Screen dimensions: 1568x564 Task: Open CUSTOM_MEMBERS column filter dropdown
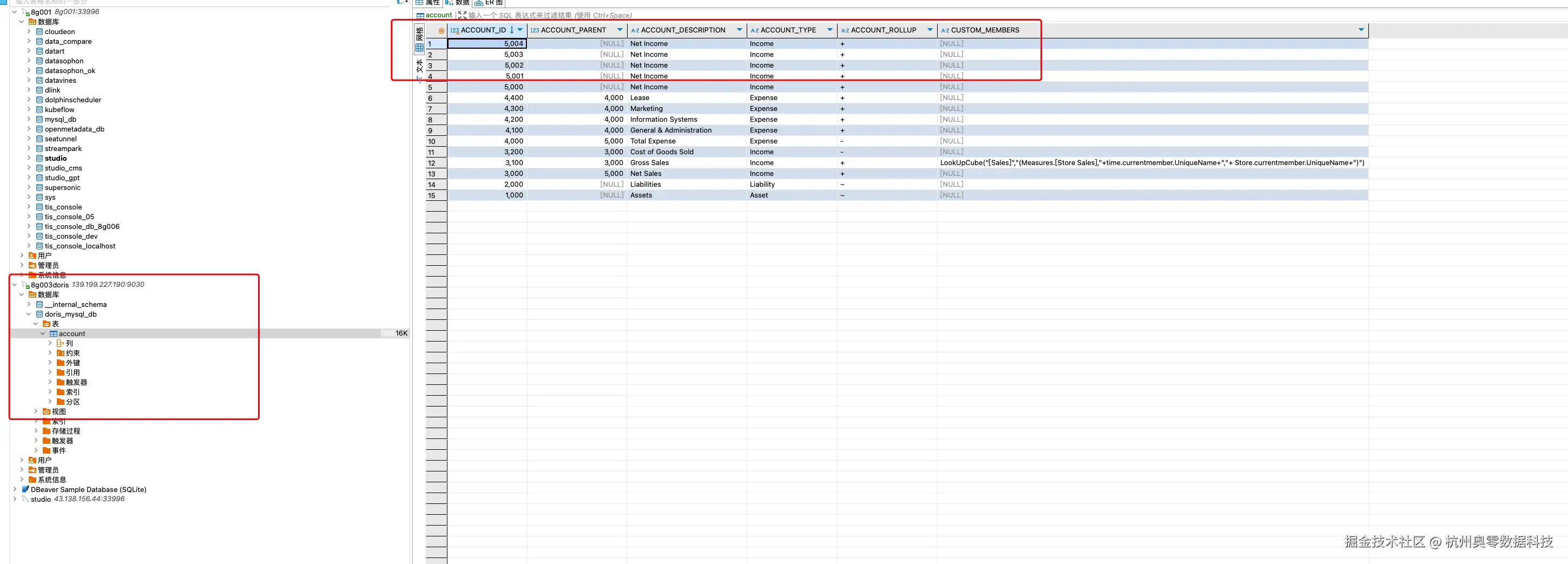pyautogui.click(x=1362, y=30)
